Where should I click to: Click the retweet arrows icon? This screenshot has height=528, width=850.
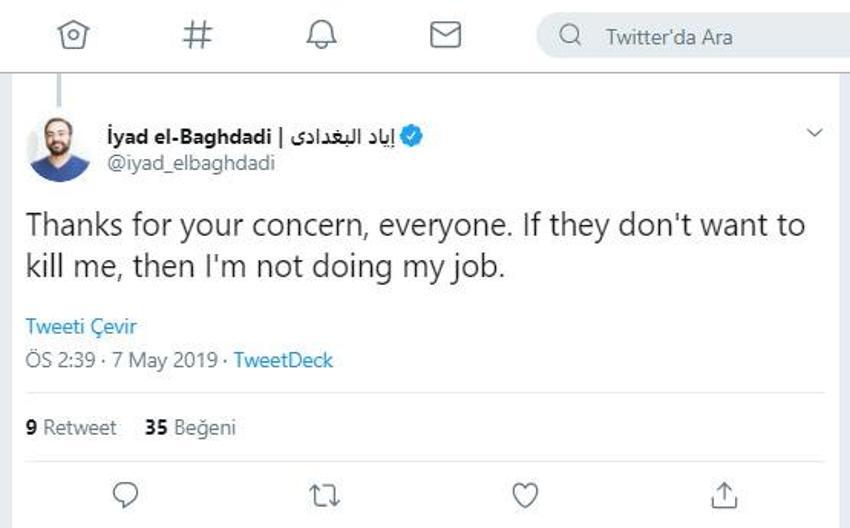point(325,495)
